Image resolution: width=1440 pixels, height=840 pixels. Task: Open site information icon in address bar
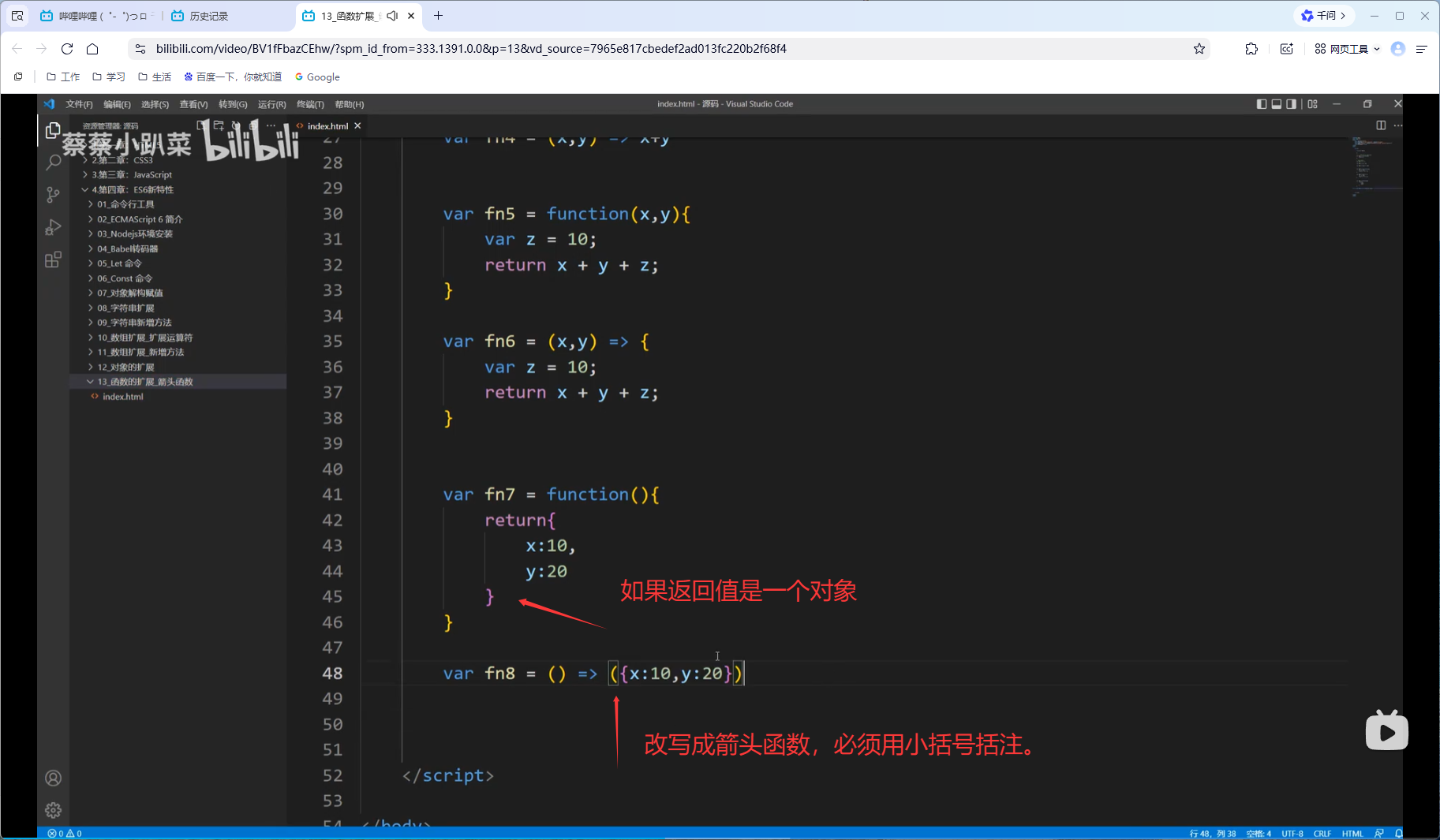[x=140, y=49]
